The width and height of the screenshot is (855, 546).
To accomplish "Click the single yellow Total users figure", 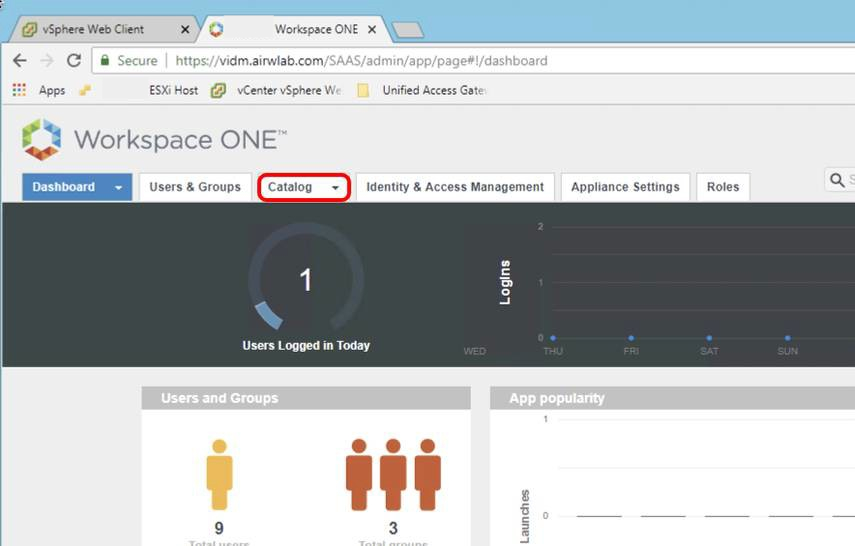I will 219,476.
